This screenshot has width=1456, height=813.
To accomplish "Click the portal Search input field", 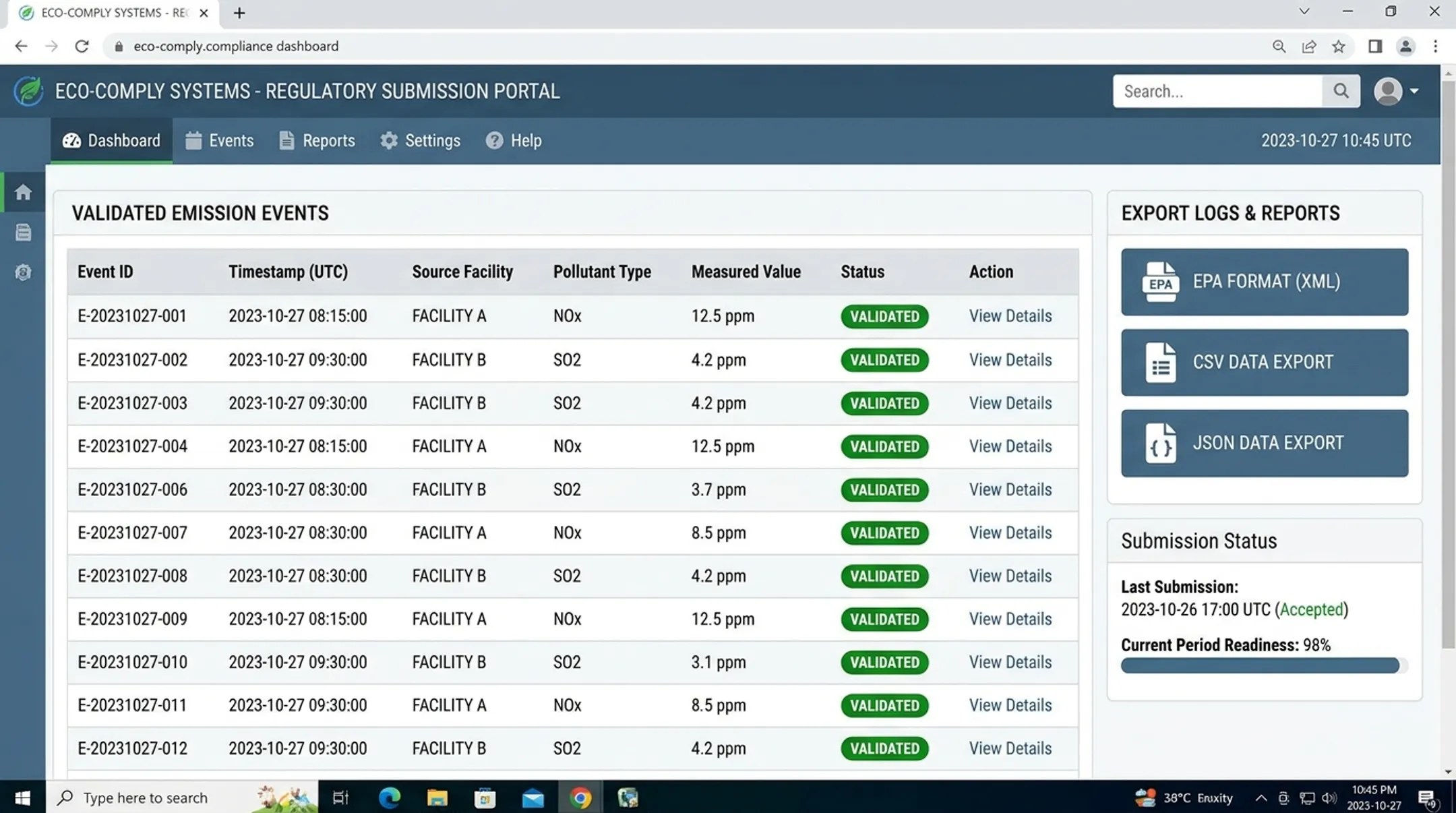I will (1217, 91).
